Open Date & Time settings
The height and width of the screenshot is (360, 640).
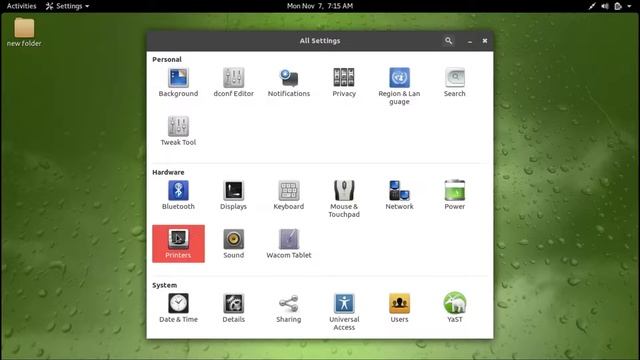178,308
